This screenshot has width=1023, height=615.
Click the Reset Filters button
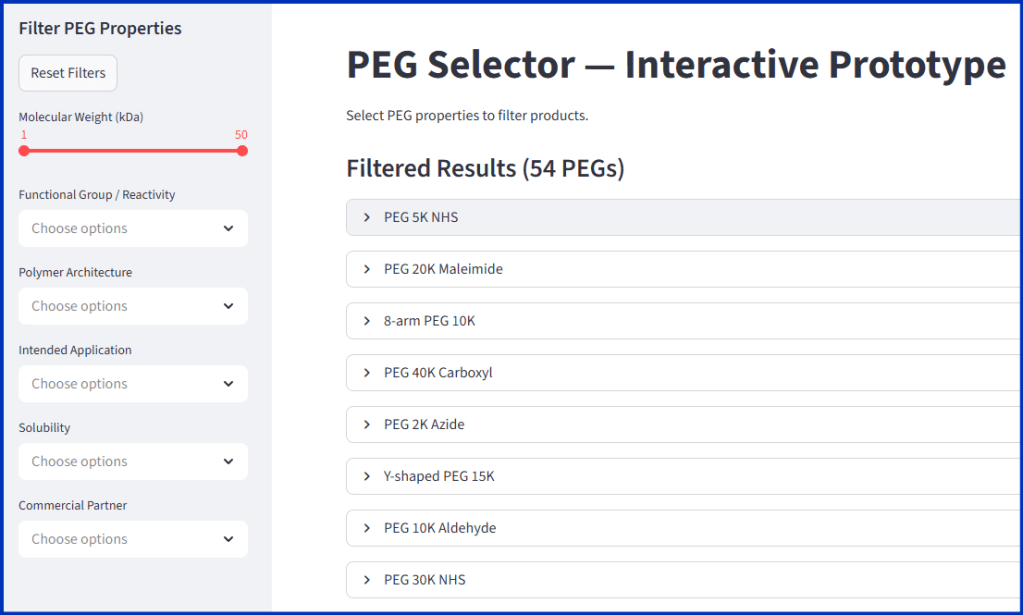click(68, 73)
